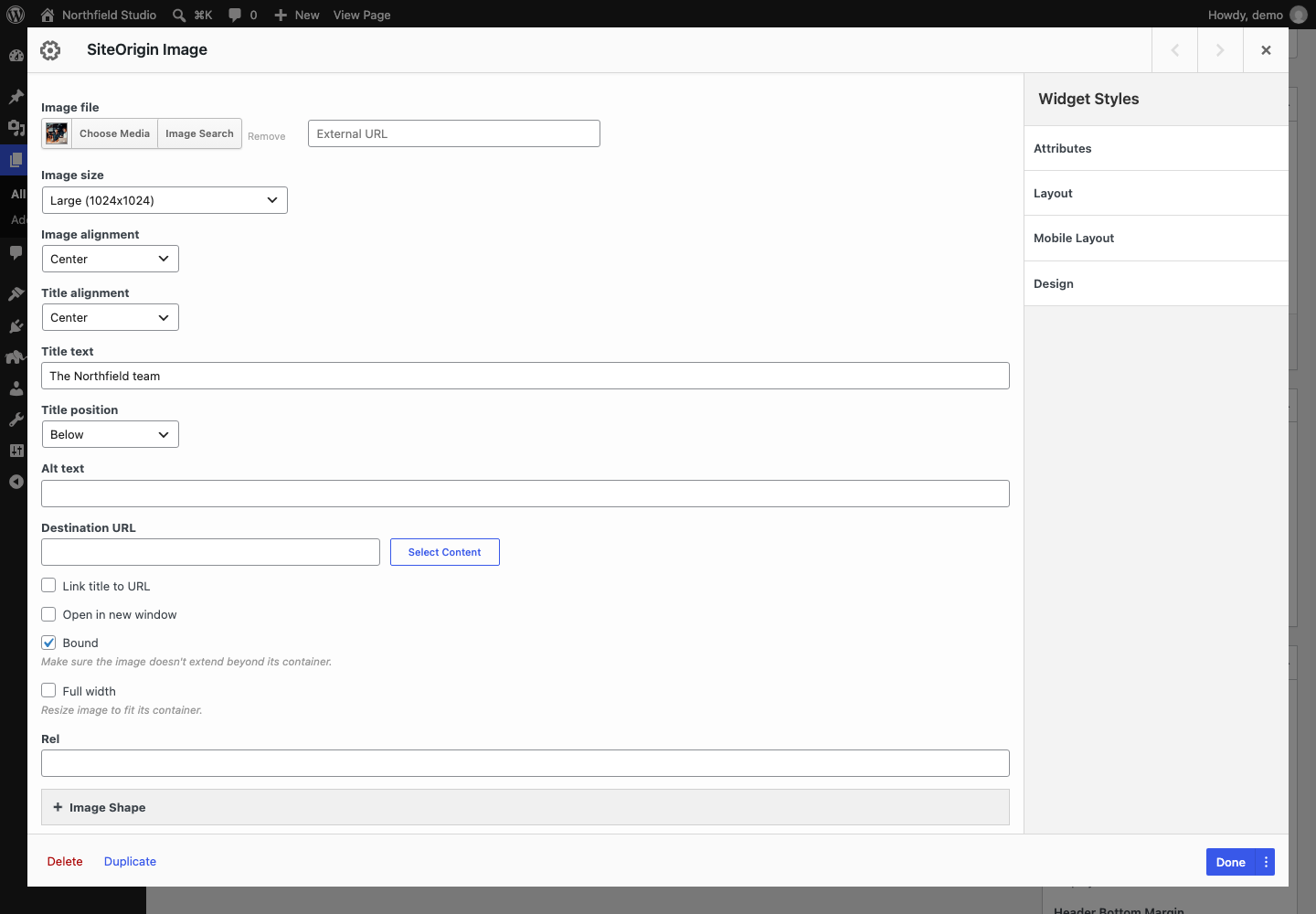Open the Attributes styles section
The width and height of the screenshot is (1316, 914).
point(1156,148)
